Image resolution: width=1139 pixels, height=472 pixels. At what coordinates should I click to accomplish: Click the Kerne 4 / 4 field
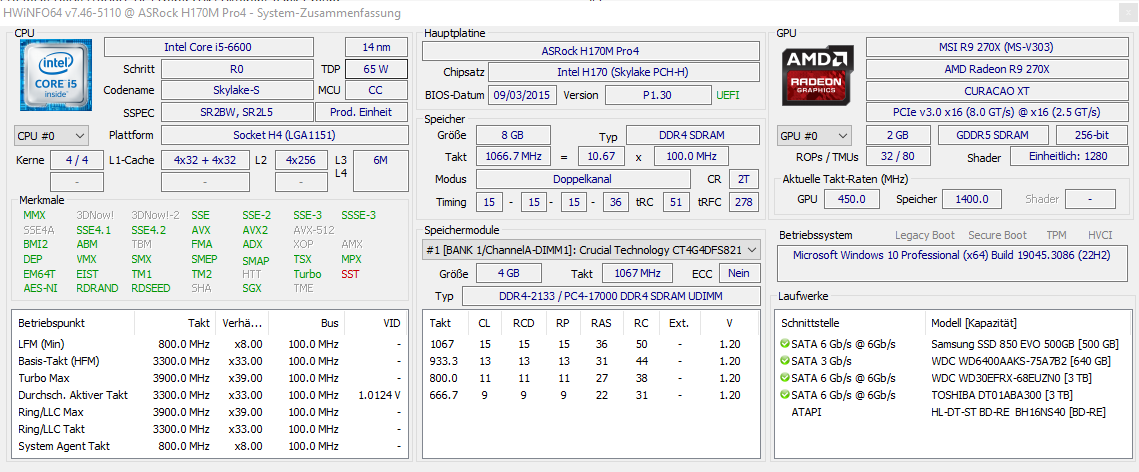pos(76,160)
